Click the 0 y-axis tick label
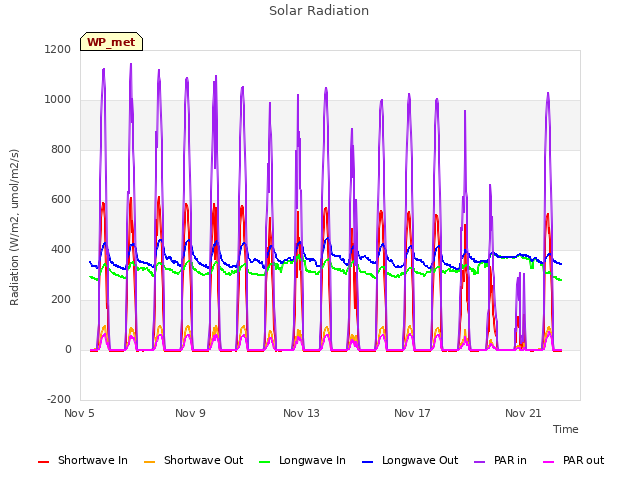 pyautogui.click(x=68, y=349)
